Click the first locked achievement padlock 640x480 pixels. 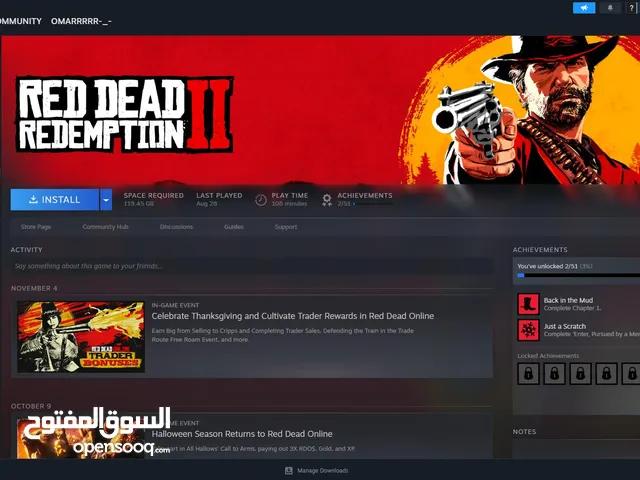pyautogui.click(x=528, y=373)
